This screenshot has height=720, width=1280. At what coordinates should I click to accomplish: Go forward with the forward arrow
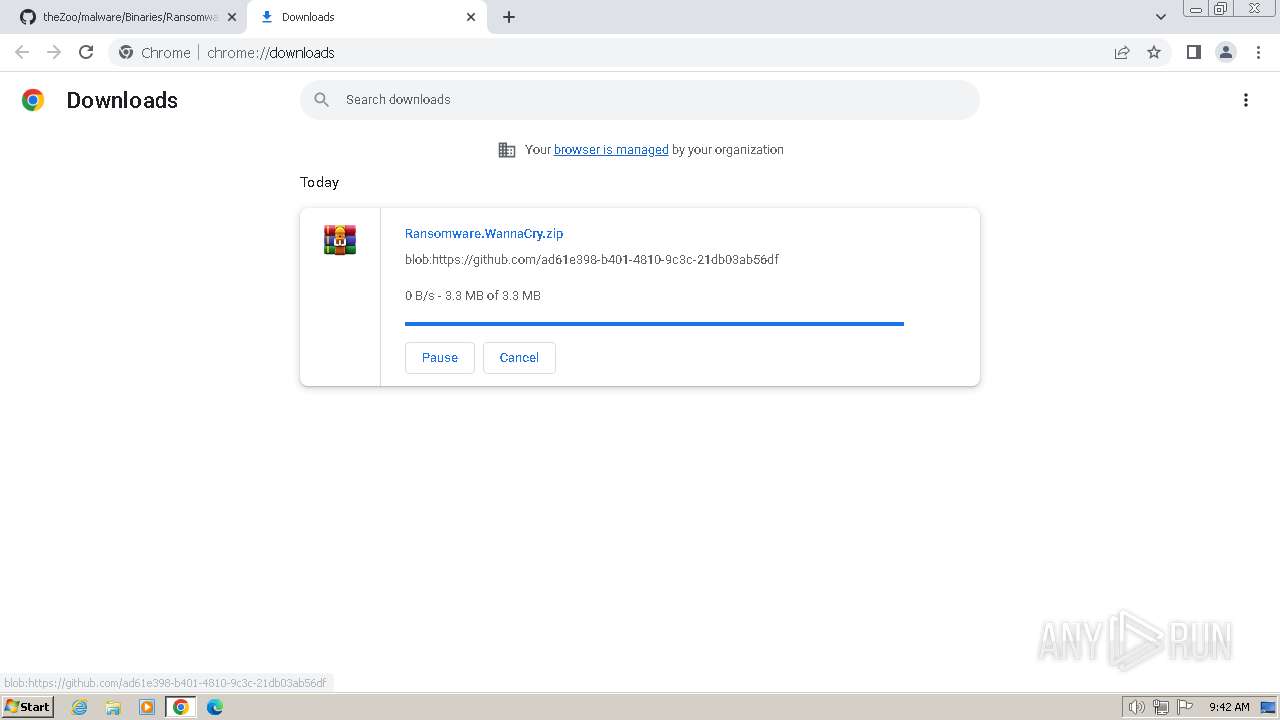(x=54, y=53)
